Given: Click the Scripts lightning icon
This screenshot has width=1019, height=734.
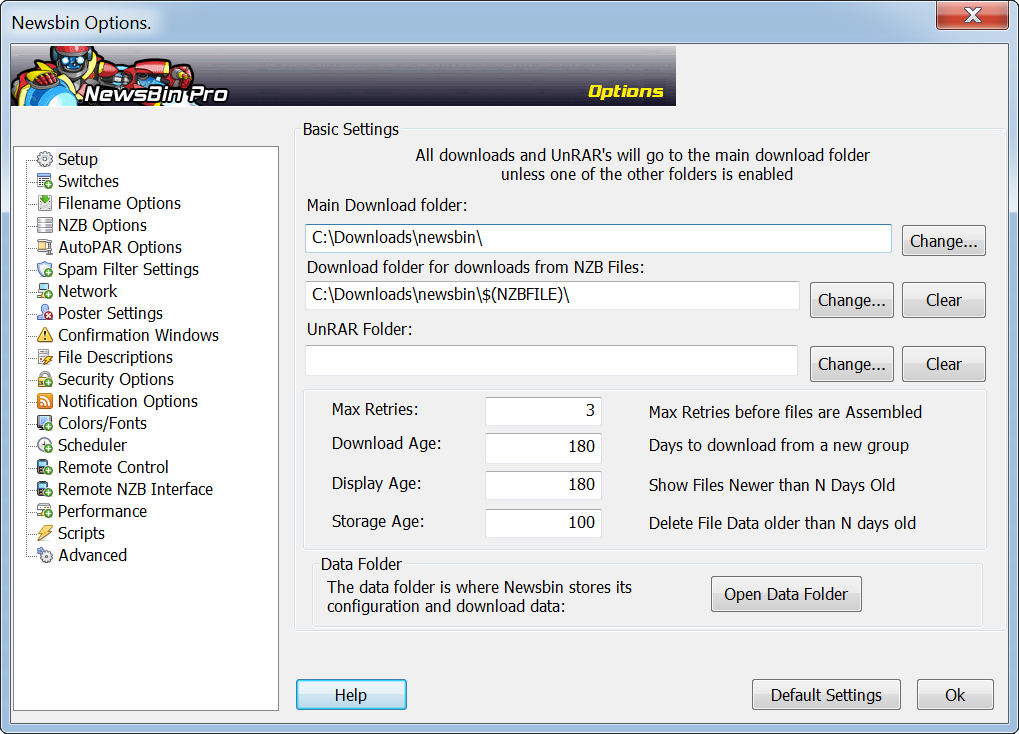Looking at the screenshot, I should pos(45,534).
